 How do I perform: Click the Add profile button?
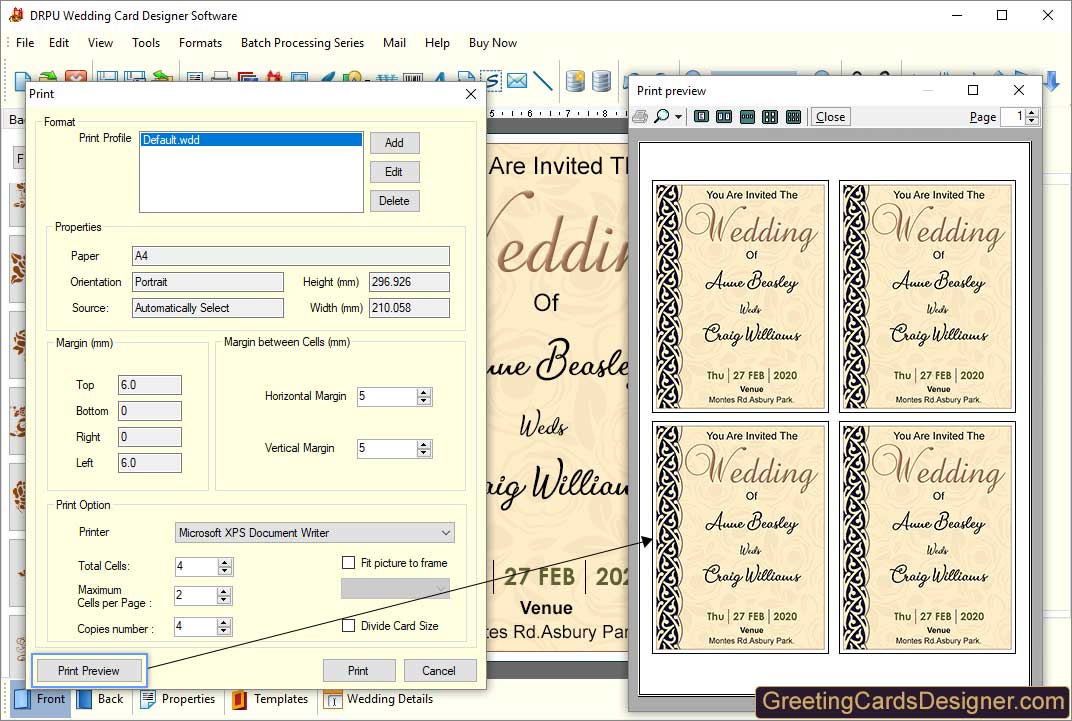point(394,142)
